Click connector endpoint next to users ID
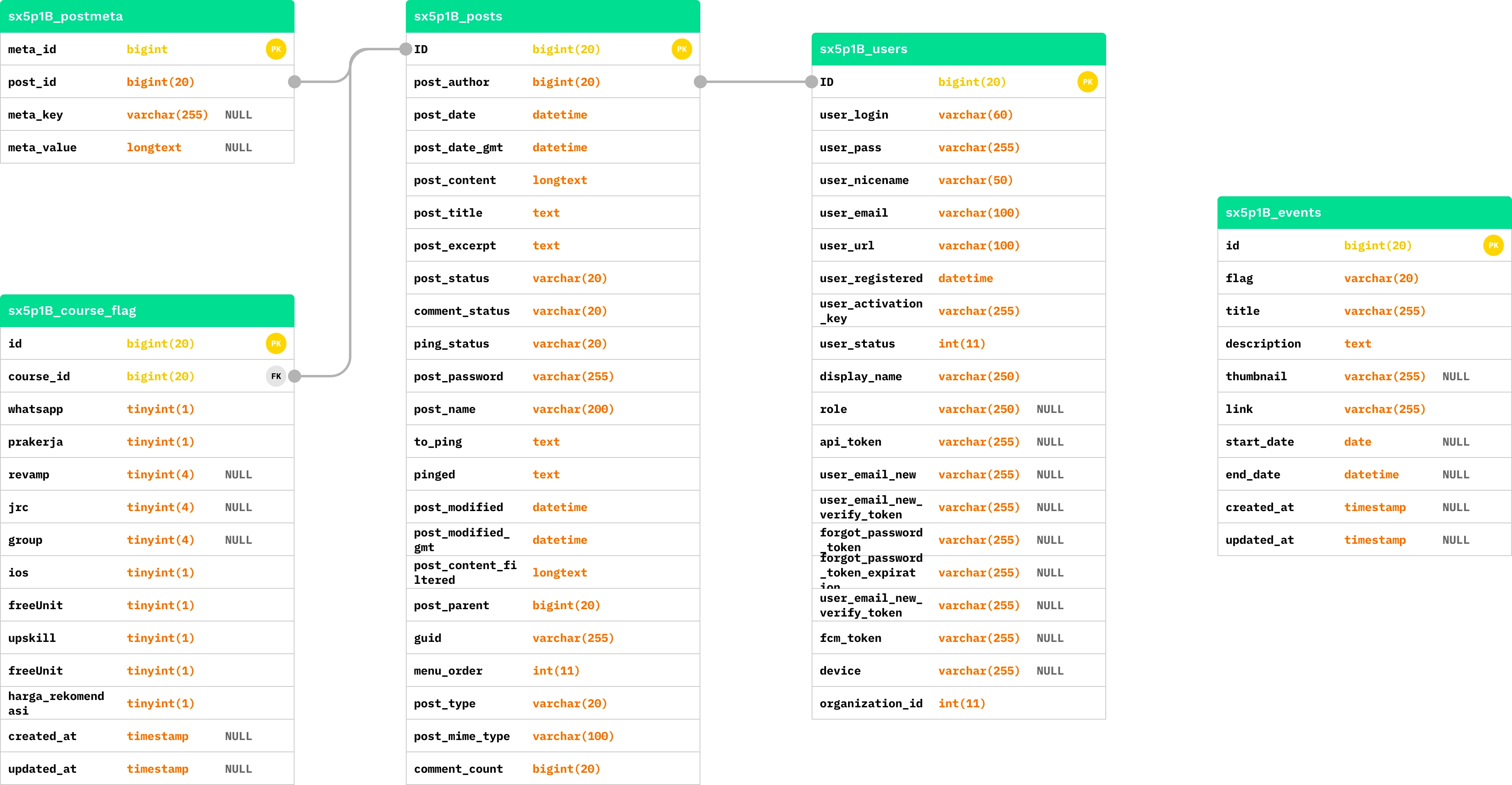1512x785 pixels. point(811,82)
